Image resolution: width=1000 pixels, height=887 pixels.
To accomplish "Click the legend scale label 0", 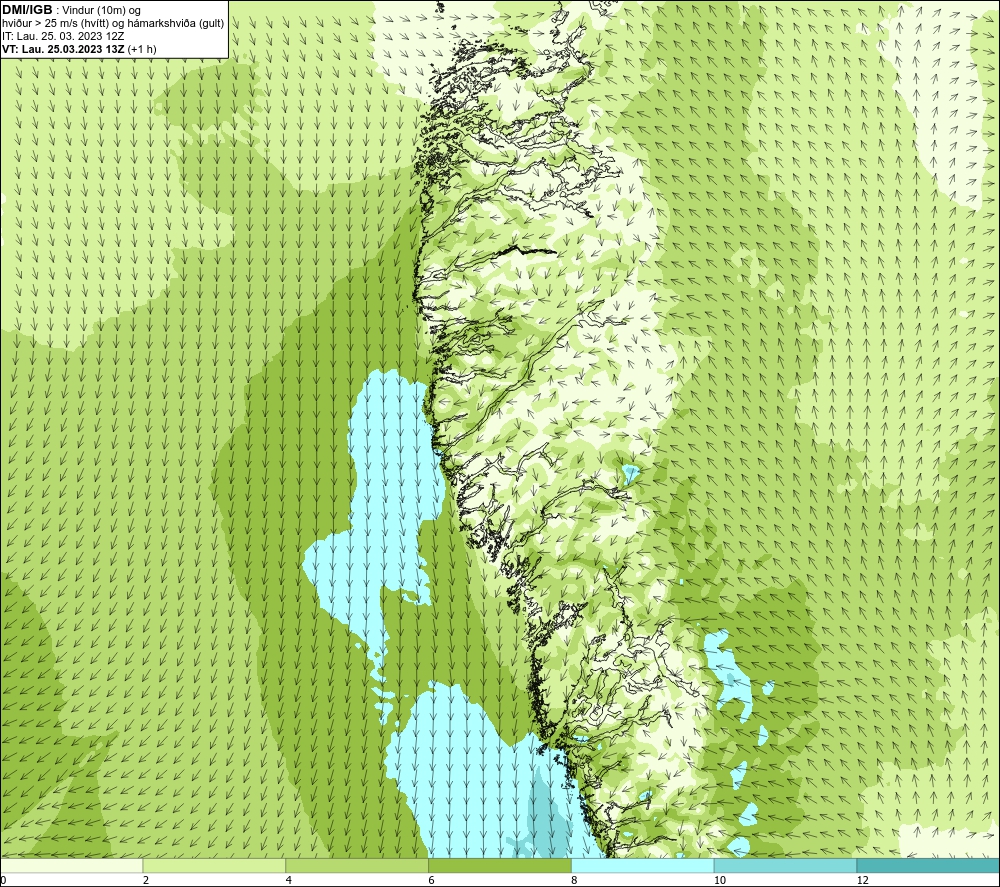I will [x=3, y=880].
